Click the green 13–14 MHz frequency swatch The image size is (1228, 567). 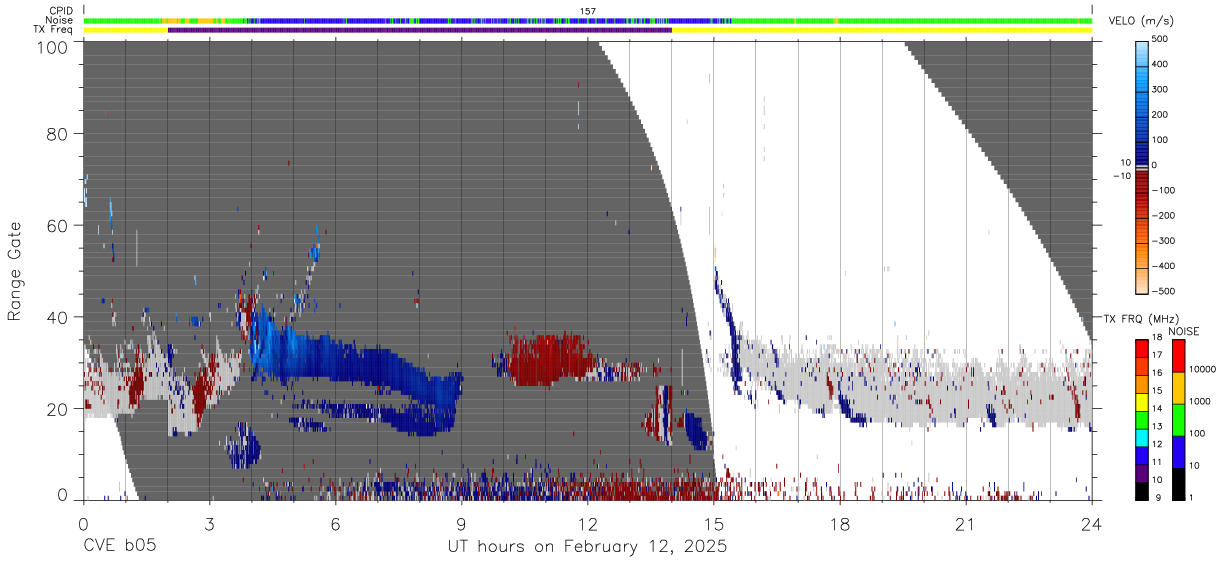pyautogui.click(x=1141, y=420)
